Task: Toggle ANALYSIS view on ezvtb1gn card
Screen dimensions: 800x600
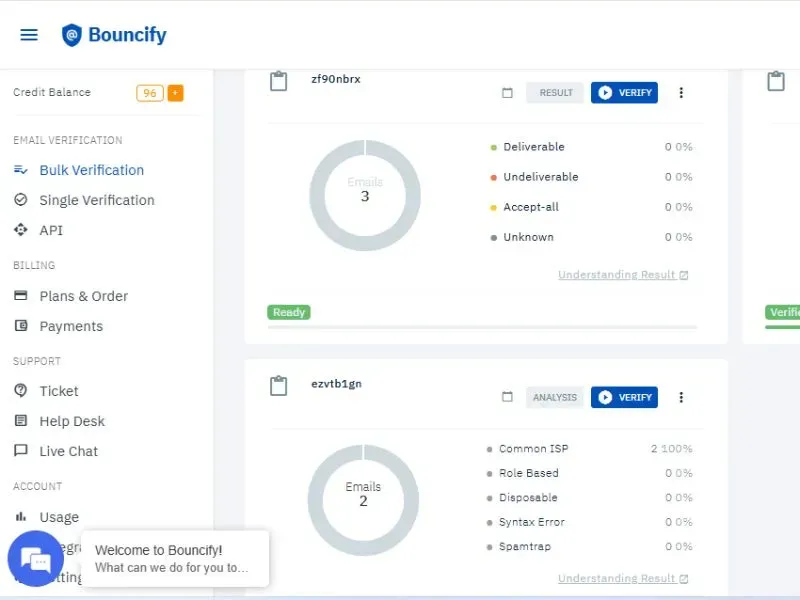Action: click(x=555, y=397)
